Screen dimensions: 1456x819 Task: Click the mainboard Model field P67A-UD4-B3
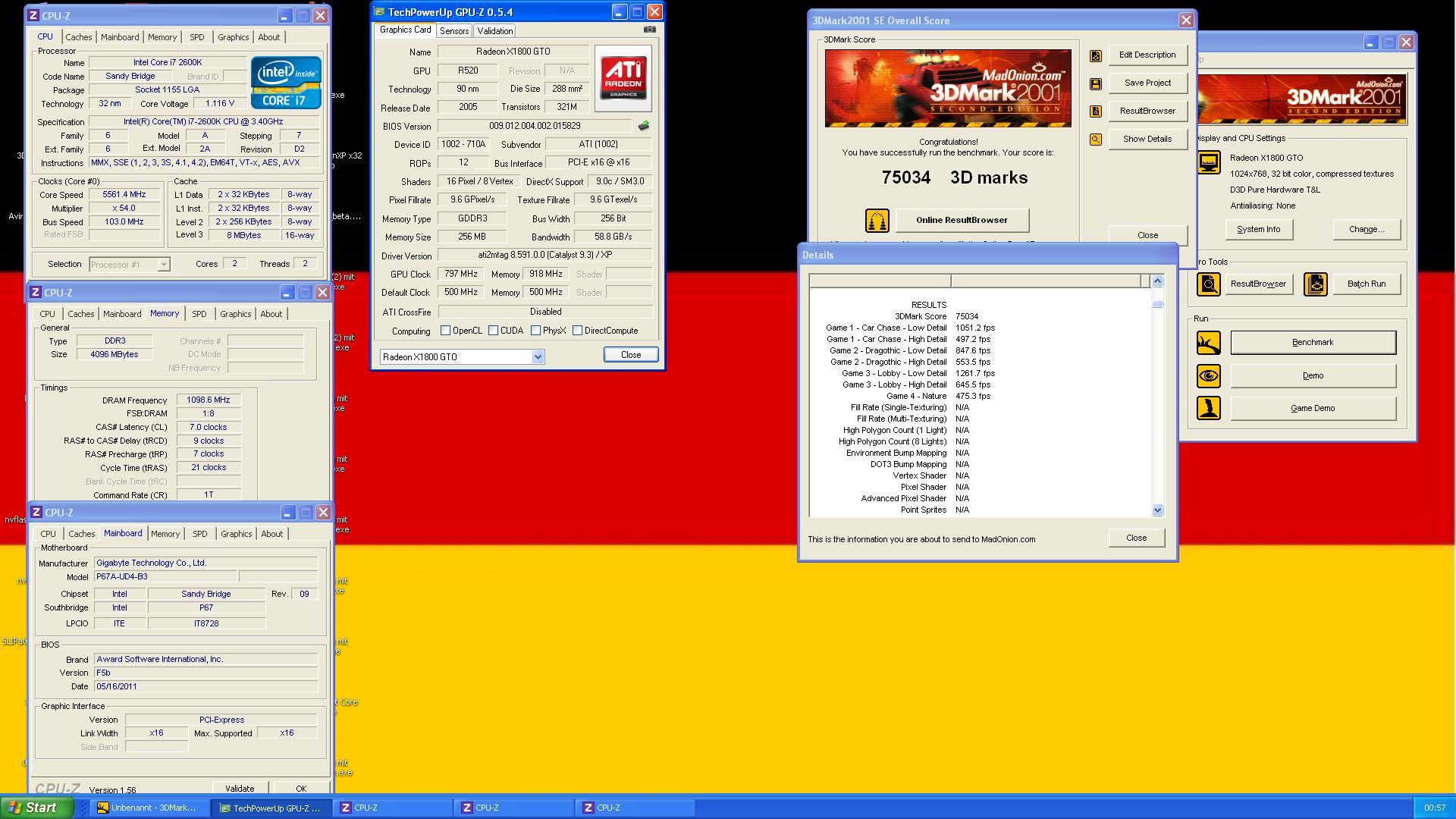click(165, 577)
